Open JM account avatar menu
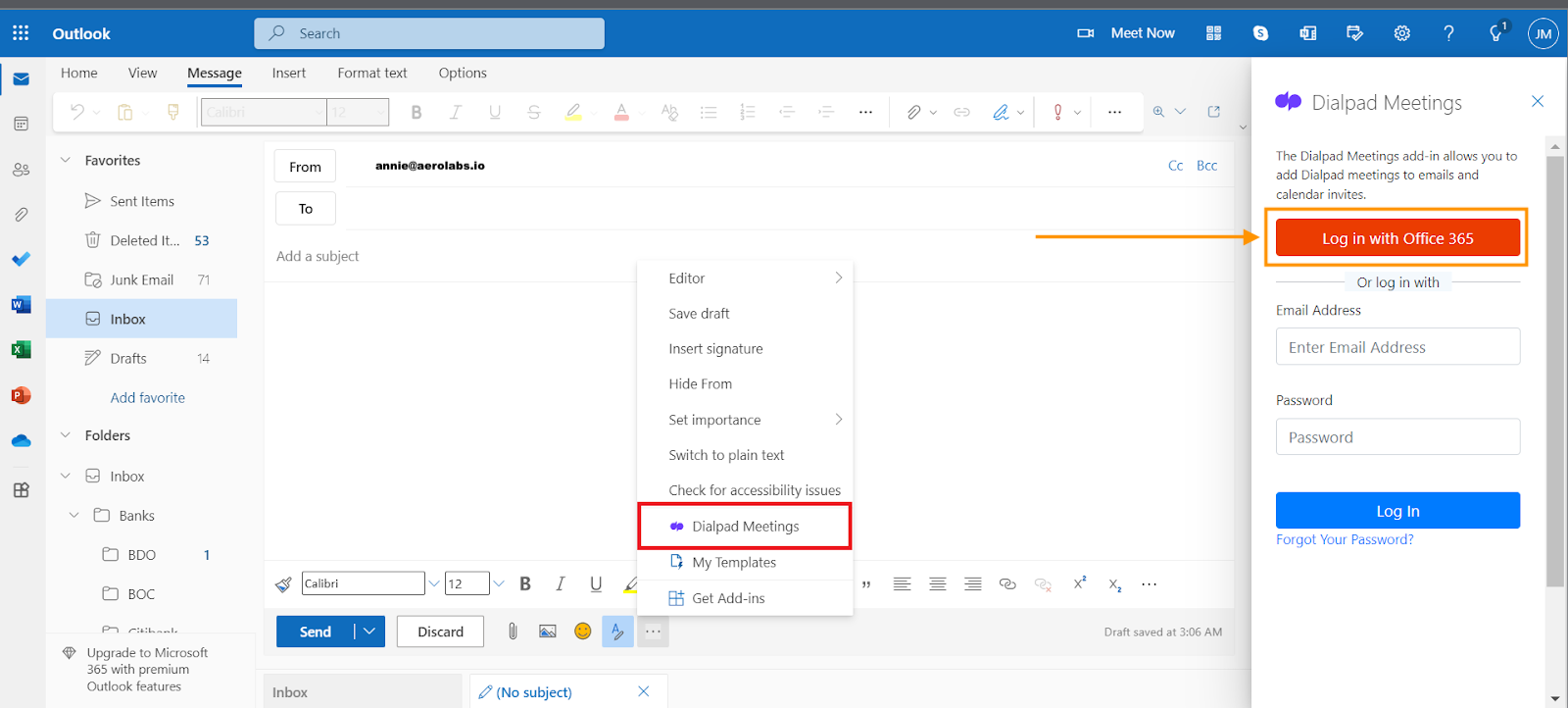The width and height of the screenshot is (1568, 708). point(1543,33)
